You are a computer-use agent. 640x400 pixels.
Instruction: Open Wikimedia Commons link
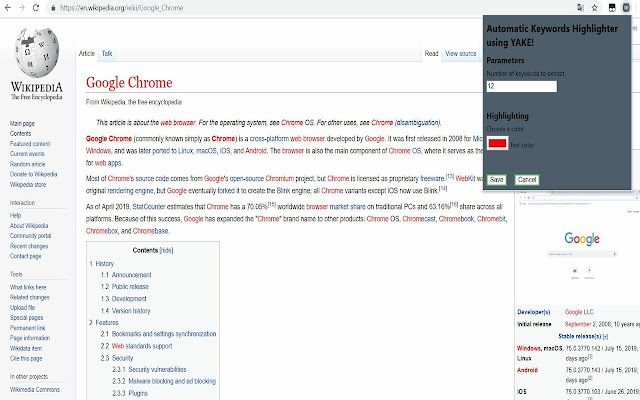point(35,390)
